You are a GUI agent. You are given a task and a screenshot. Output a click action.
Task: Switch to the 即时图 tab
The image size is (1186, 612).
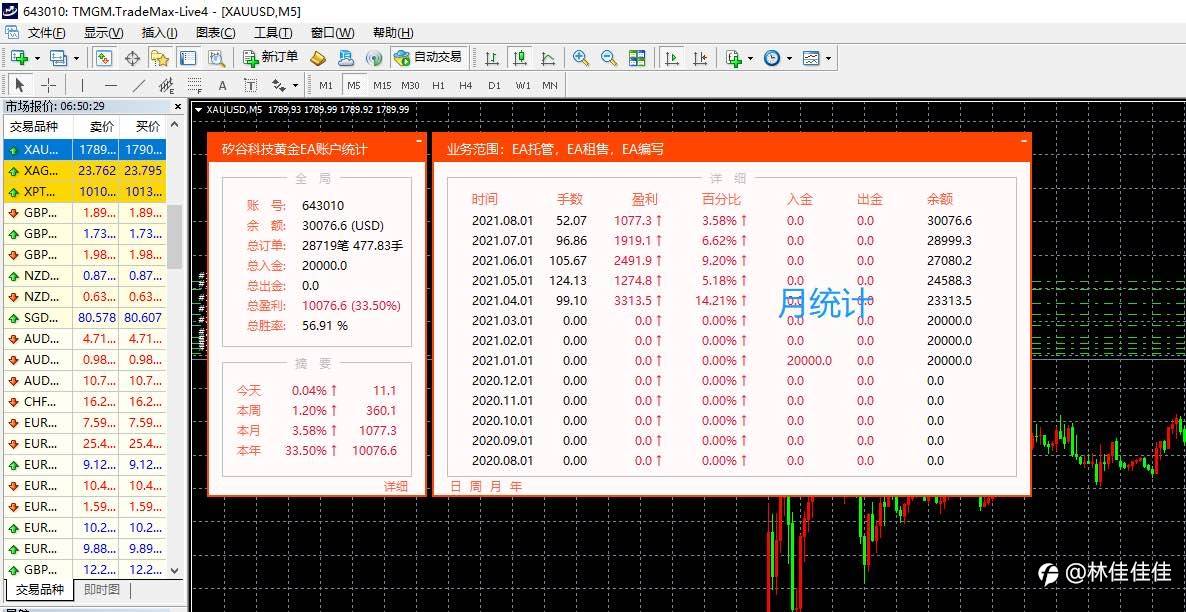(102, 589)
